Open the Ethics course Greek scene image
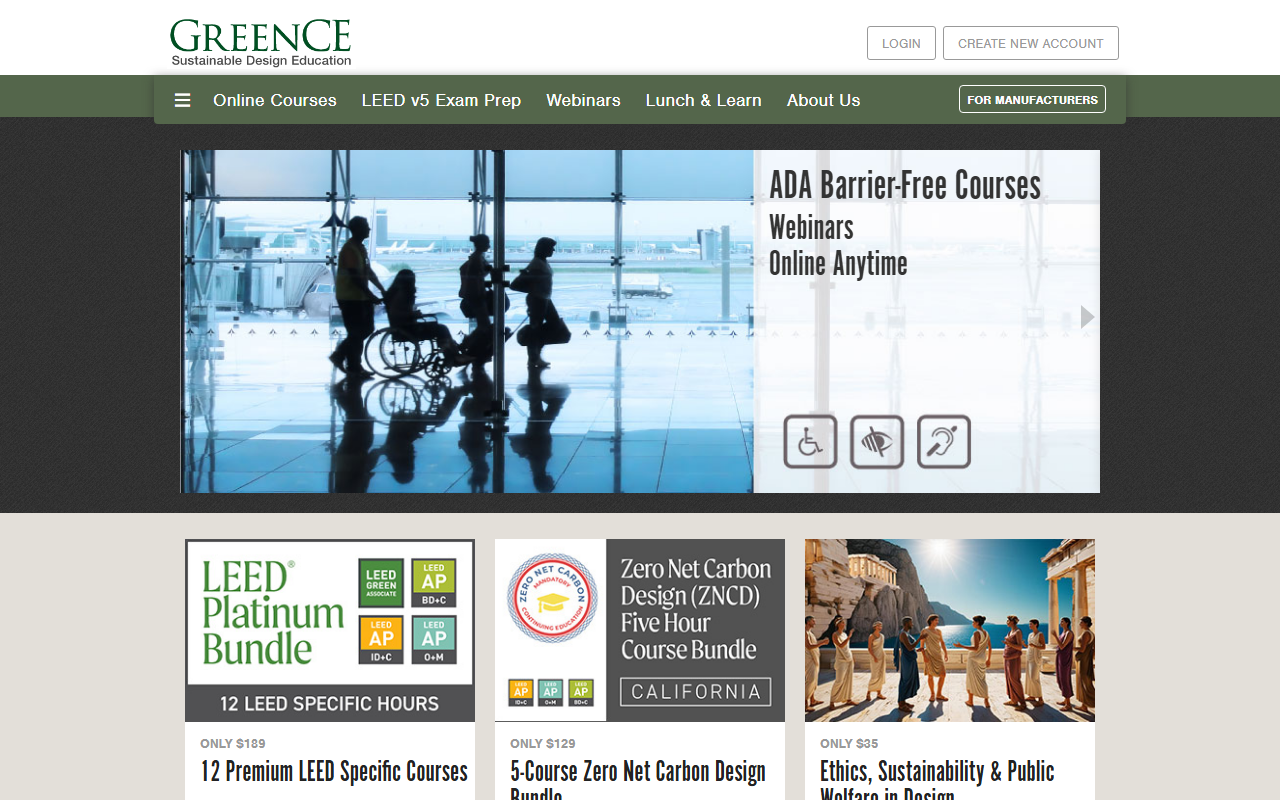This screenshot has height=800, width=1280. [950, 630]
